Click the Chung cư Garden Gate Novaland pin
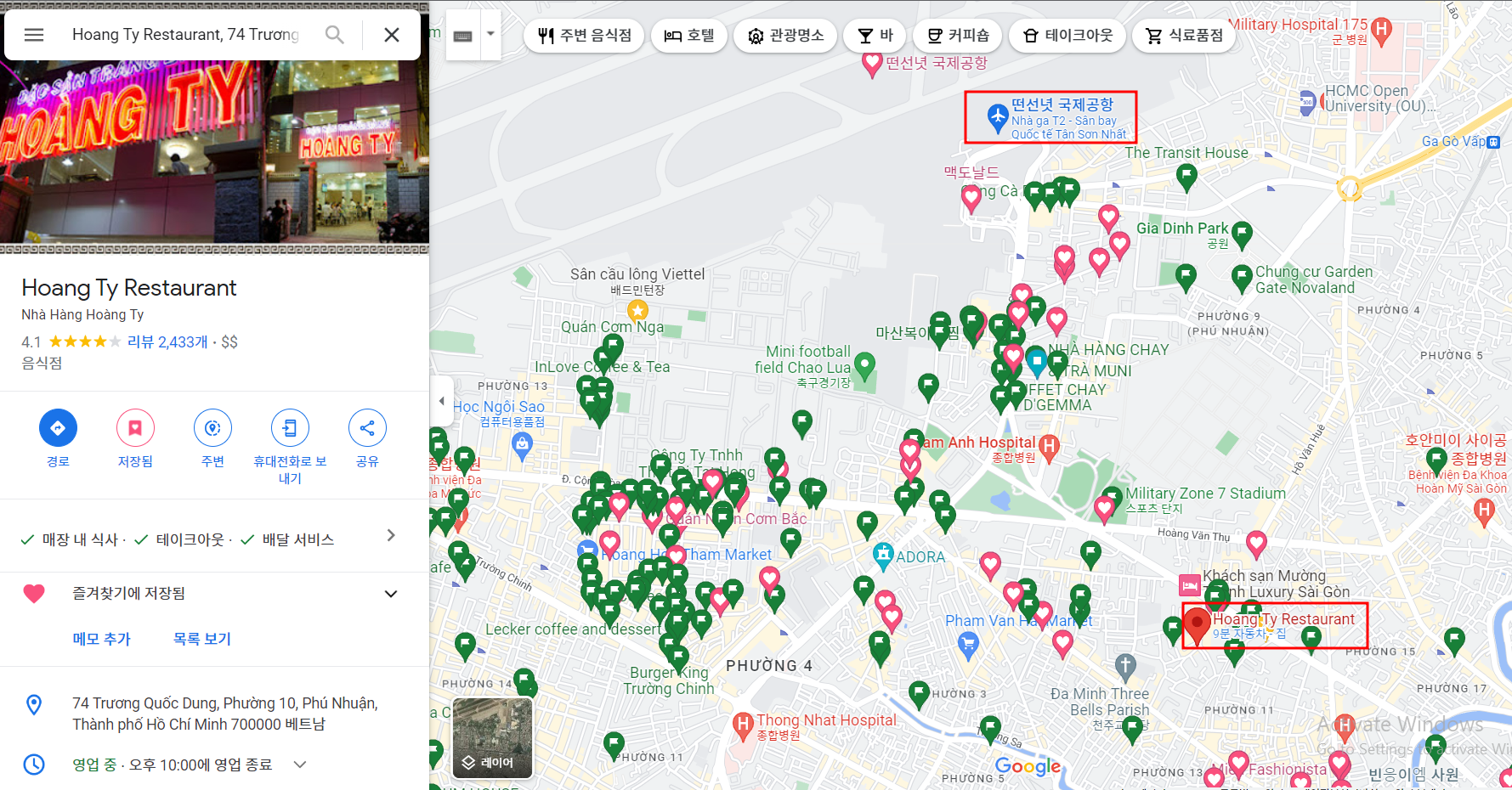The height and width of the screenshot is (790, 1512). coord(1243,278)
